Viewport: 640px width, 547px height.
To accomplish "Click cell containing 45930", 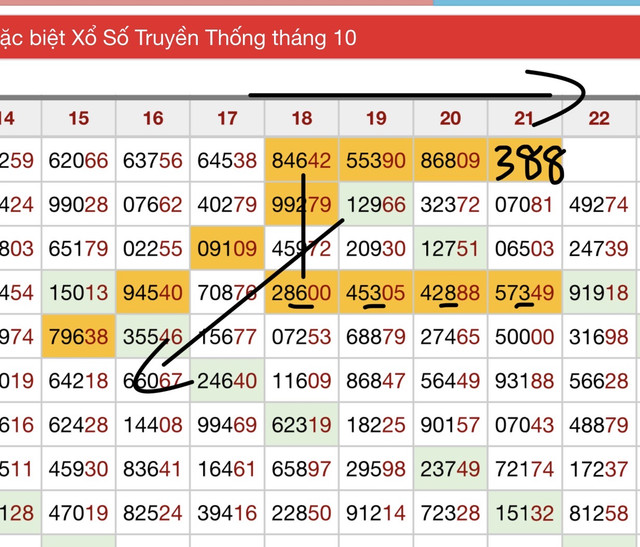I will click(78, 469).
